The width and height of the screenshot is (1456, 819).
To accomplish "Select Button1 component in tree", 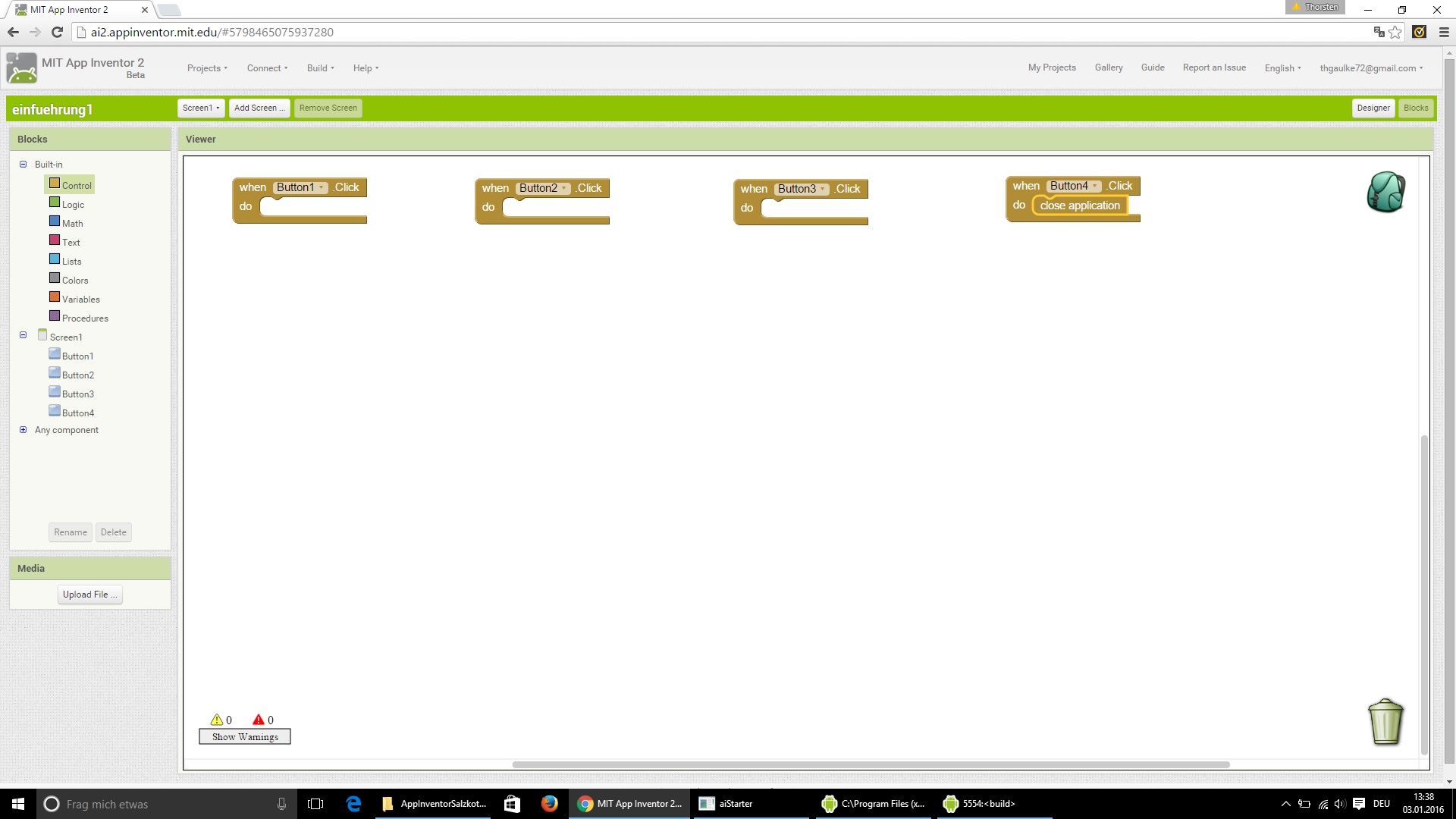I will point(71,356).
